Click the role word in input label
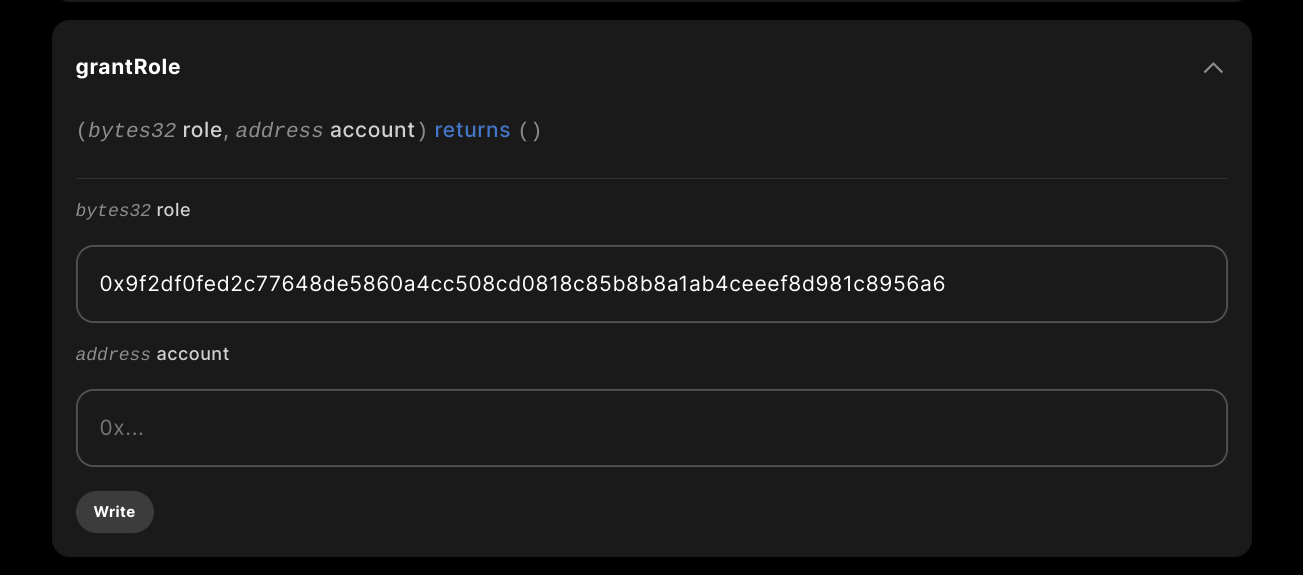This screenshot has width=1303, height=575. tap(173, 210)
